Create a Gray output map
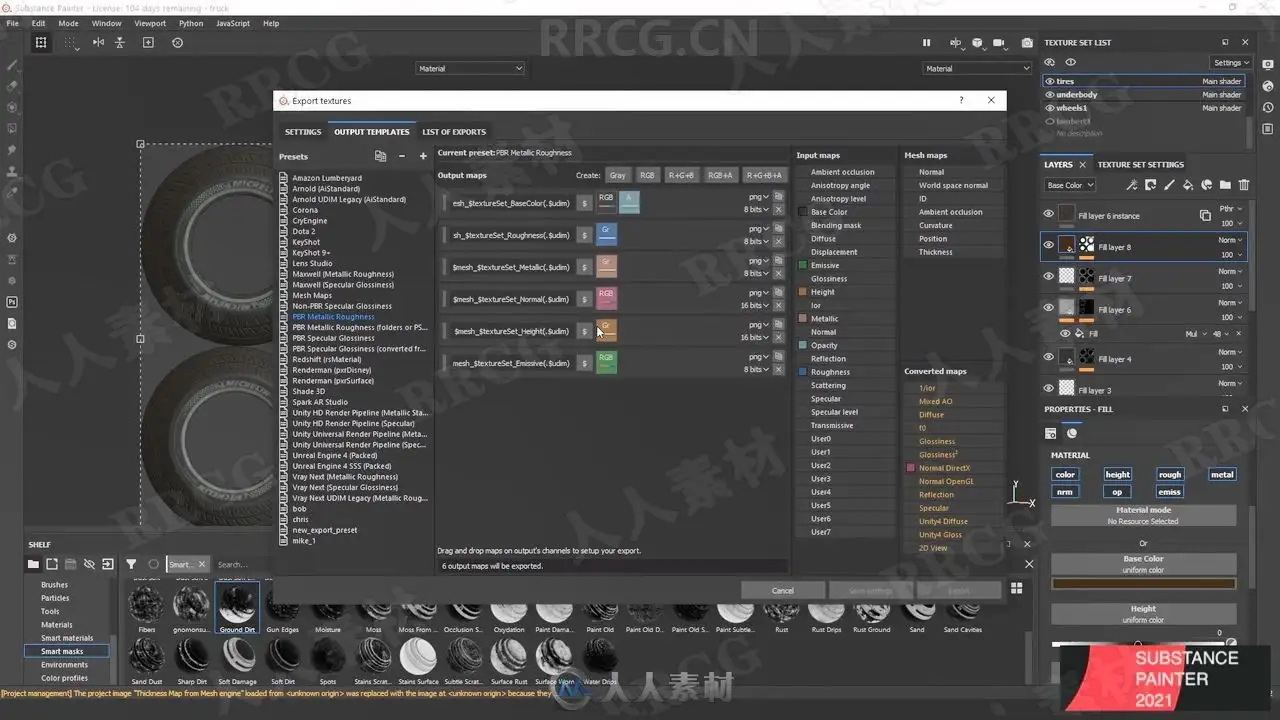Image resolution: width=1280 pixels, height=720 pixels. 617,175
